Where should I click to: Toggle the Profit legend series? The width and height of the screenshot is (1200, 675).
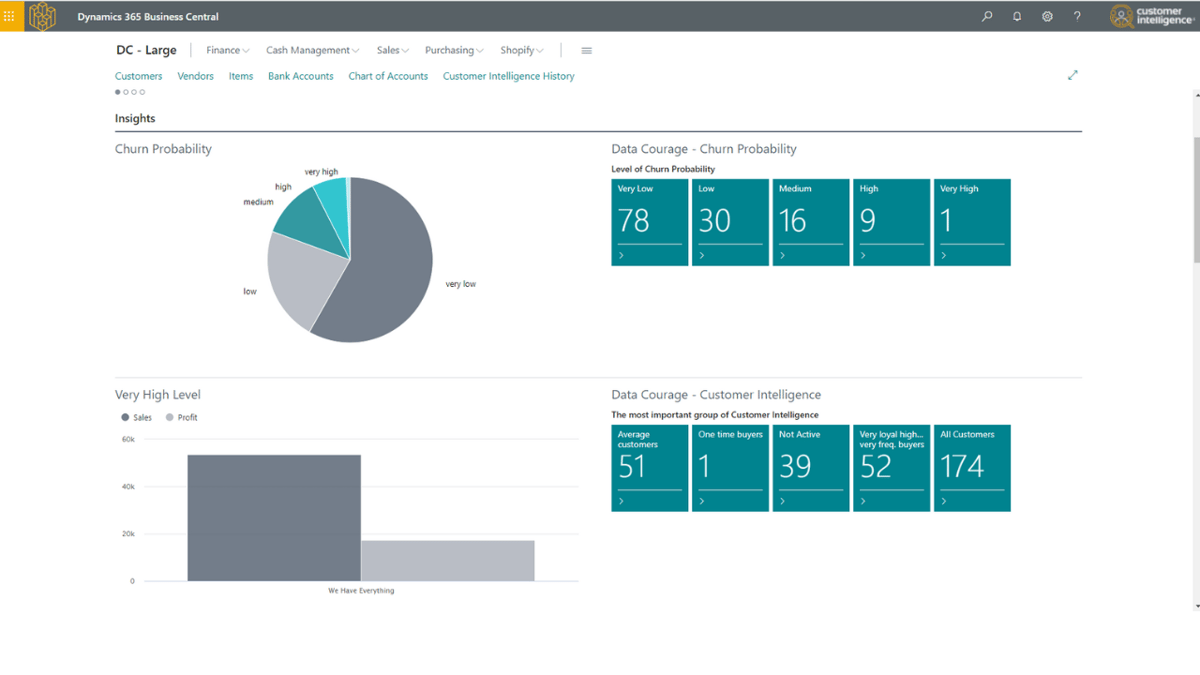(181, 417)
